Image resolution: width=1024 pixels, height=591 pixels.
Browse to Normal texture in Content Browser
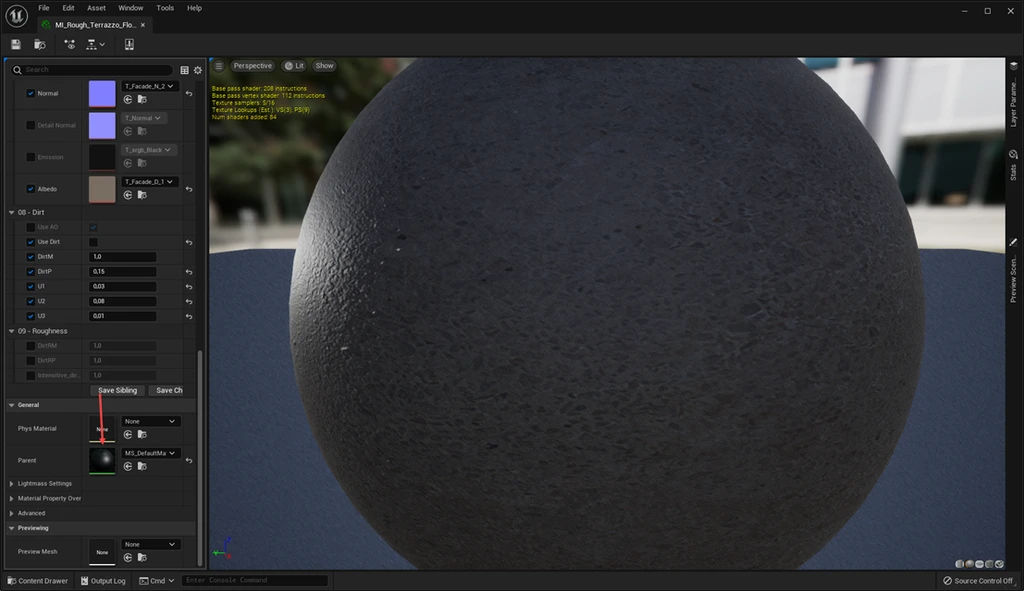click(142, 99)
